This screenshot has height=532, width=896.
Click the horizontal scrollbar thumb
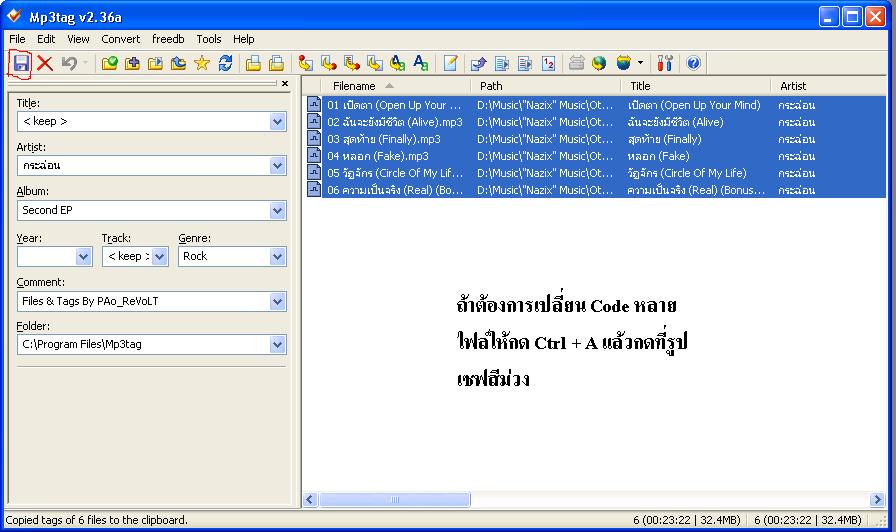coord(394,499)
